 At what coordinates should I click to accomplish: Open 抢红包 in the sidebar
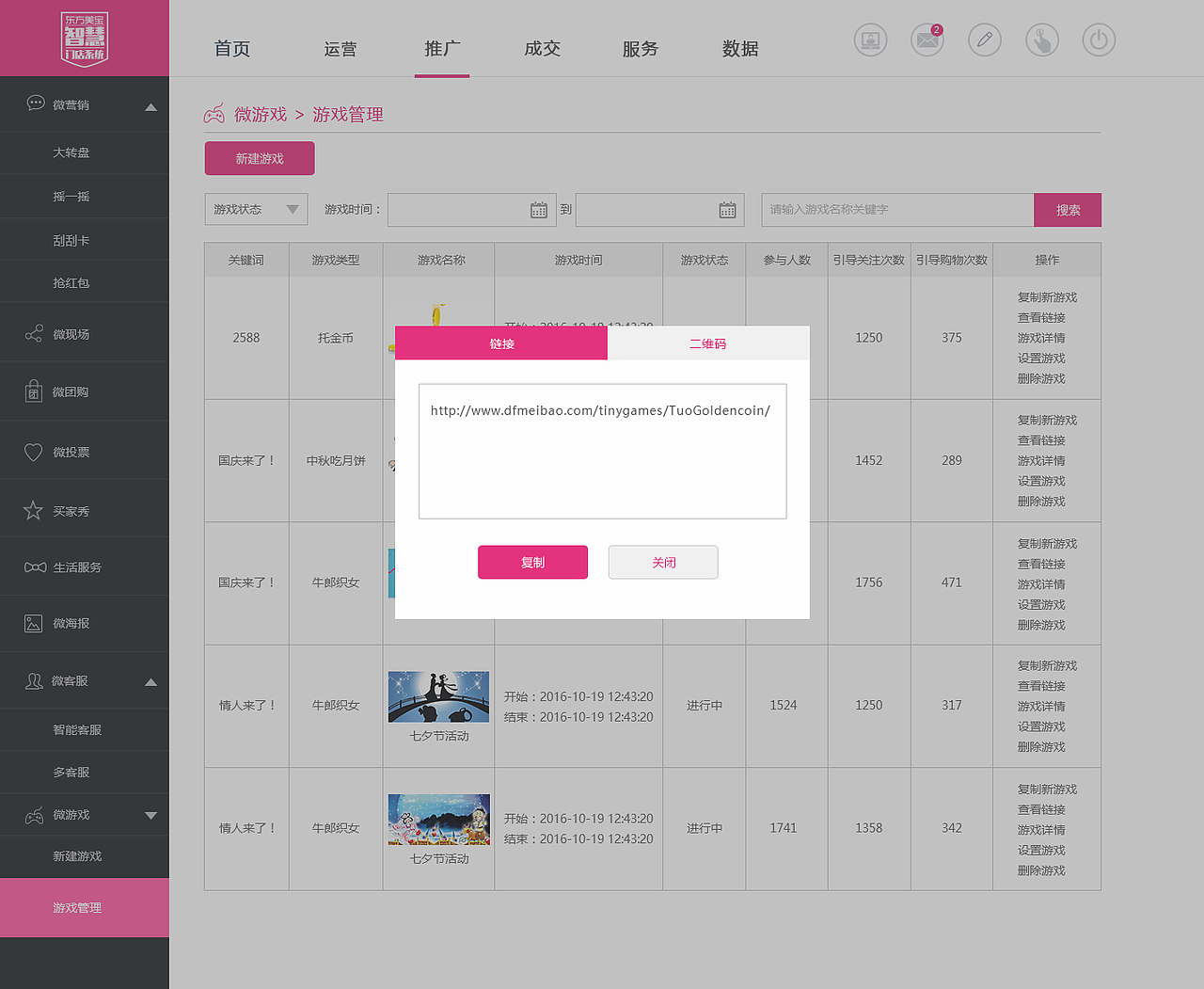(85, 282)
